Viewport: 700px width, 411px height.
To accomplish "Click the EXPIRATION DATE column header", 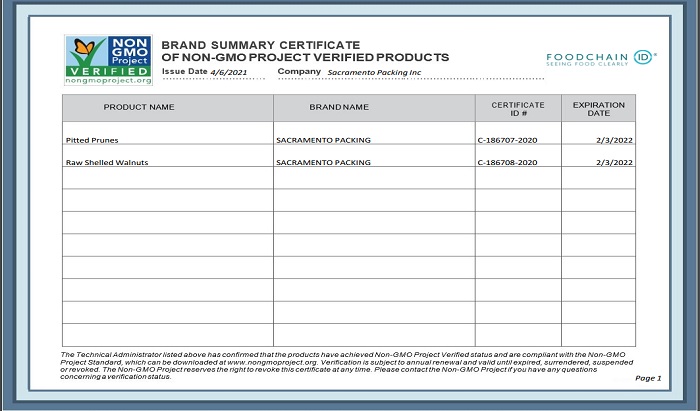I will (x=598, y=108).
